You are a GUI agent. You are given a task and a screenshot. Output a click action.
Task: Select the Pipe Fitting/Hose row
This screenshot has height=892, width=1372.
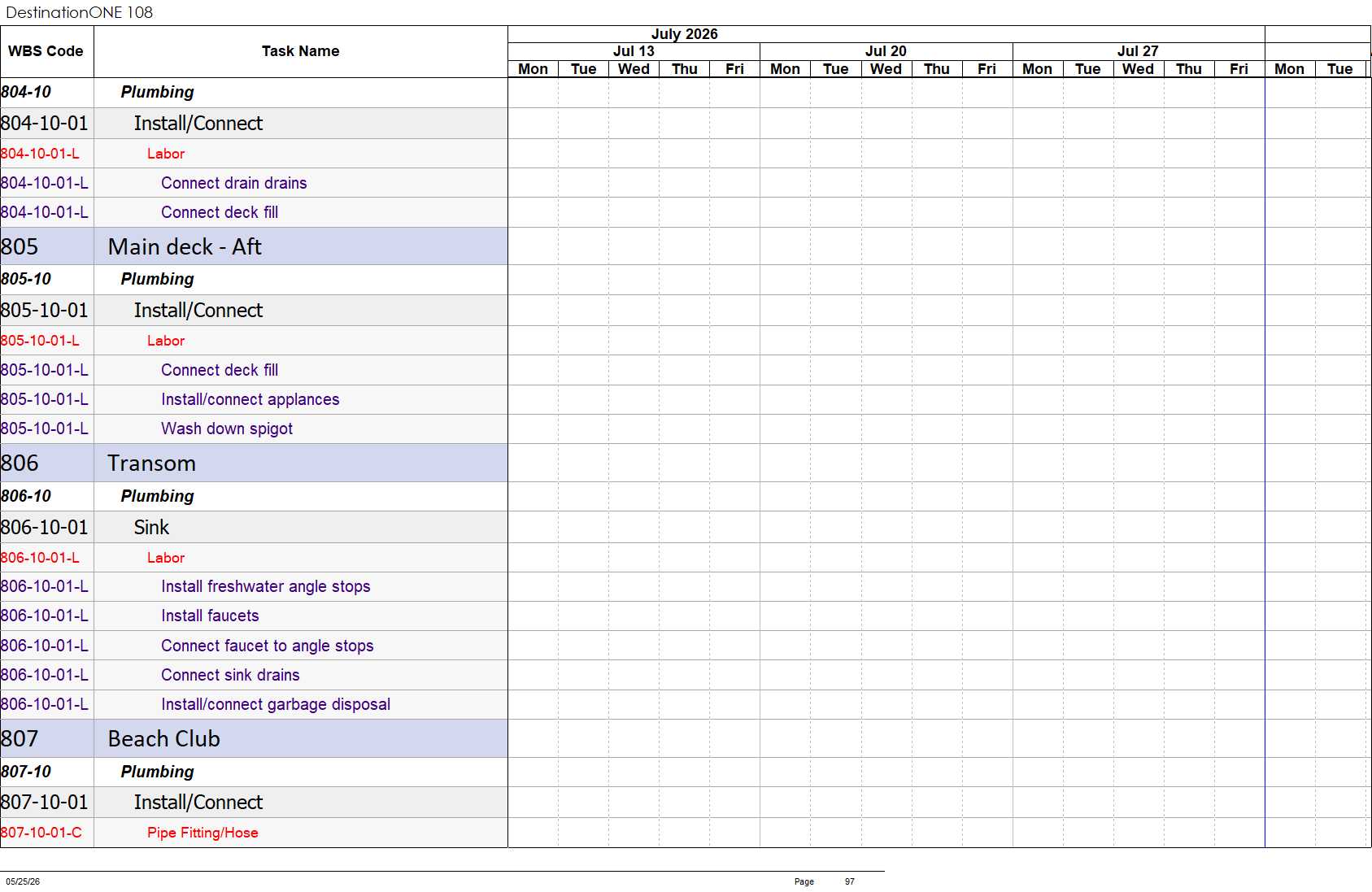(301, 833)
